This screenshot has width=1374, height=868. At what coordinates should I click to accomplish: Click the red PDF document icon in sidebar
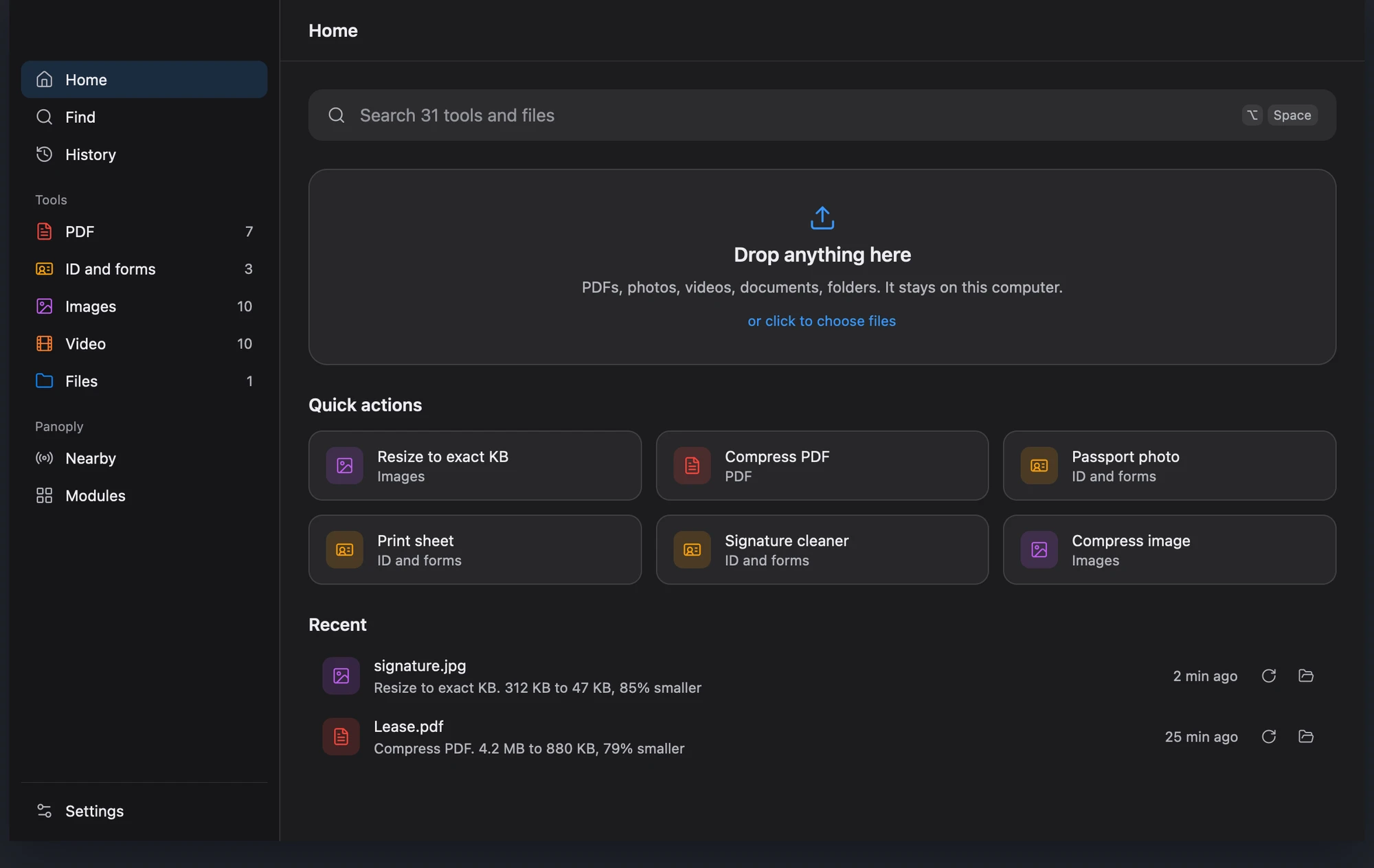tap(44, 231)
